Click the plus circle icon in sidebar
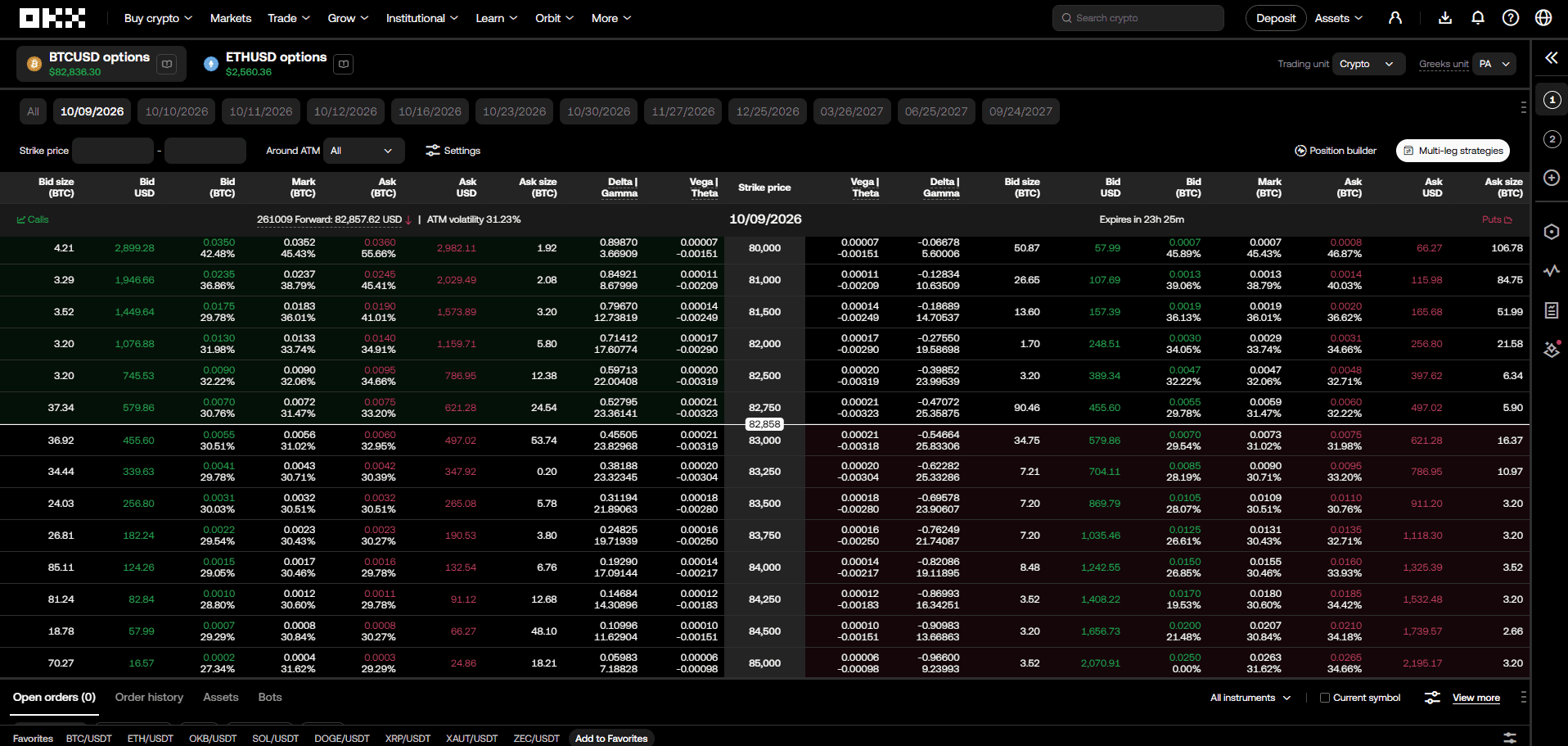This screenshot has height=746, width=1568. (x=1552, y=178)
